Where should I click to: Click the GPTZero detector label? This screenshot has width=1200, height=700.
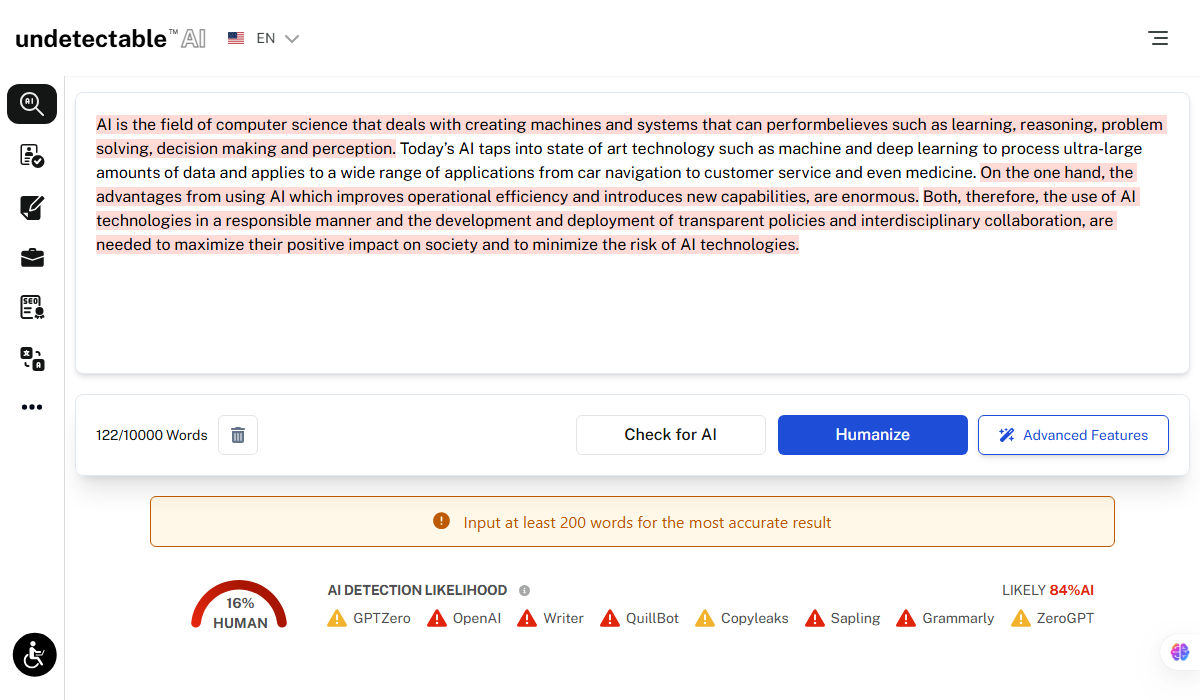382,618
